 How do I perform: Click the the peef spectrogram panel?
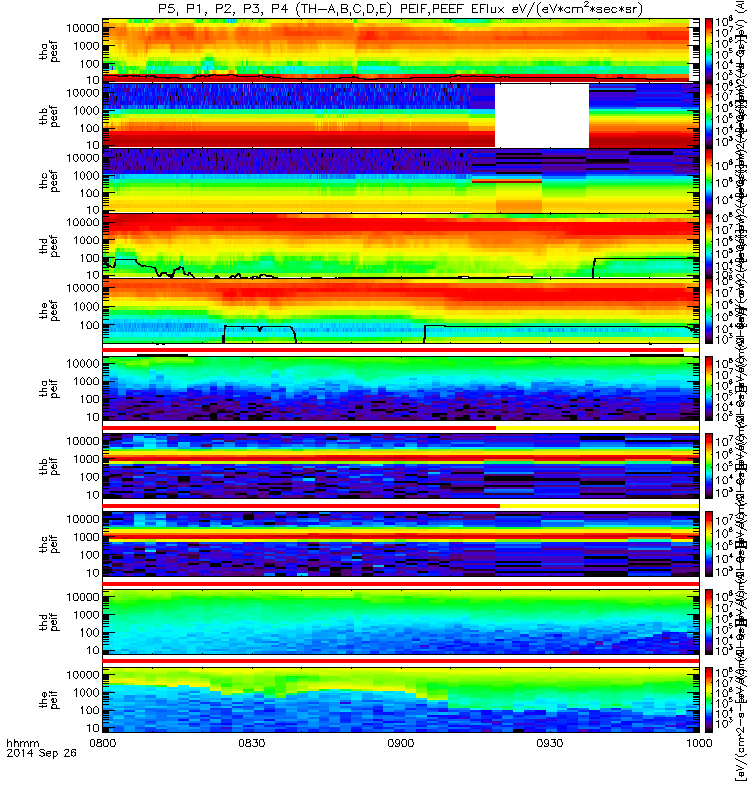[x=401, y=311]
